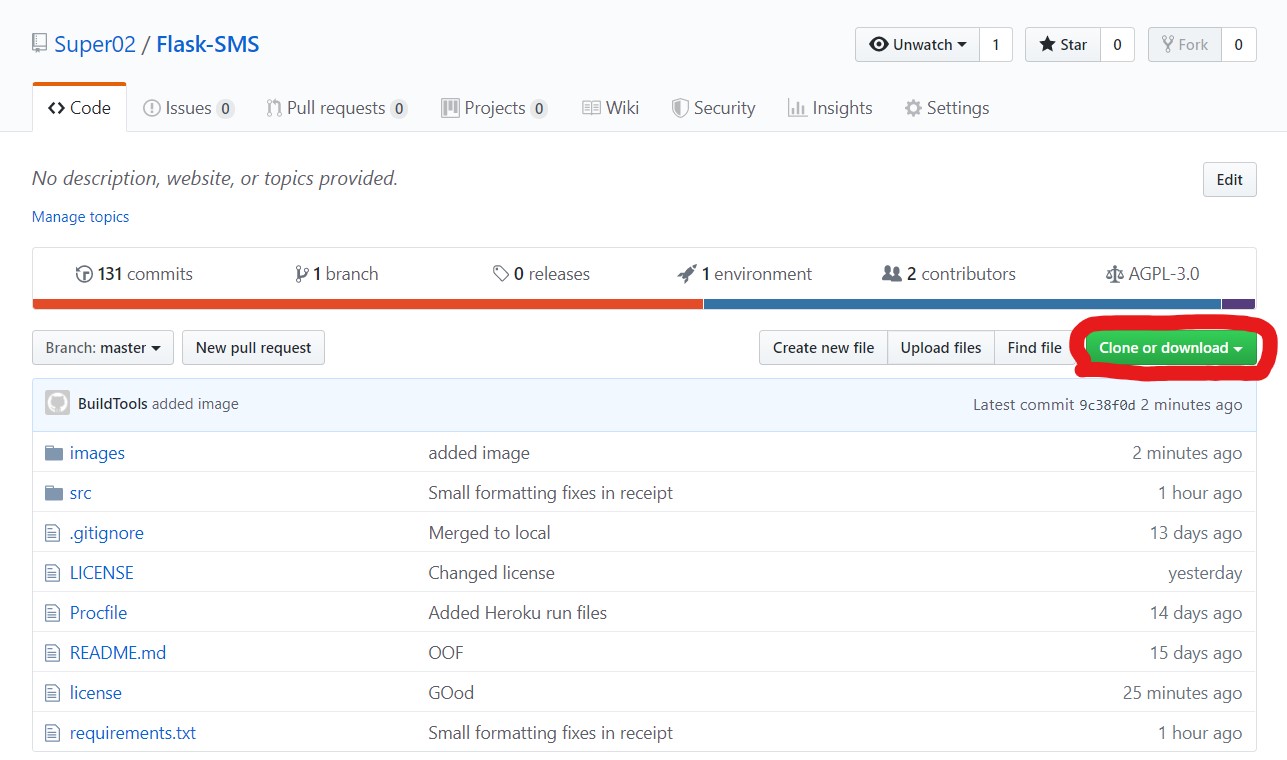Open the Issues tab
This screenshot has height=760, width=1287.
click(x=188, y=108)
